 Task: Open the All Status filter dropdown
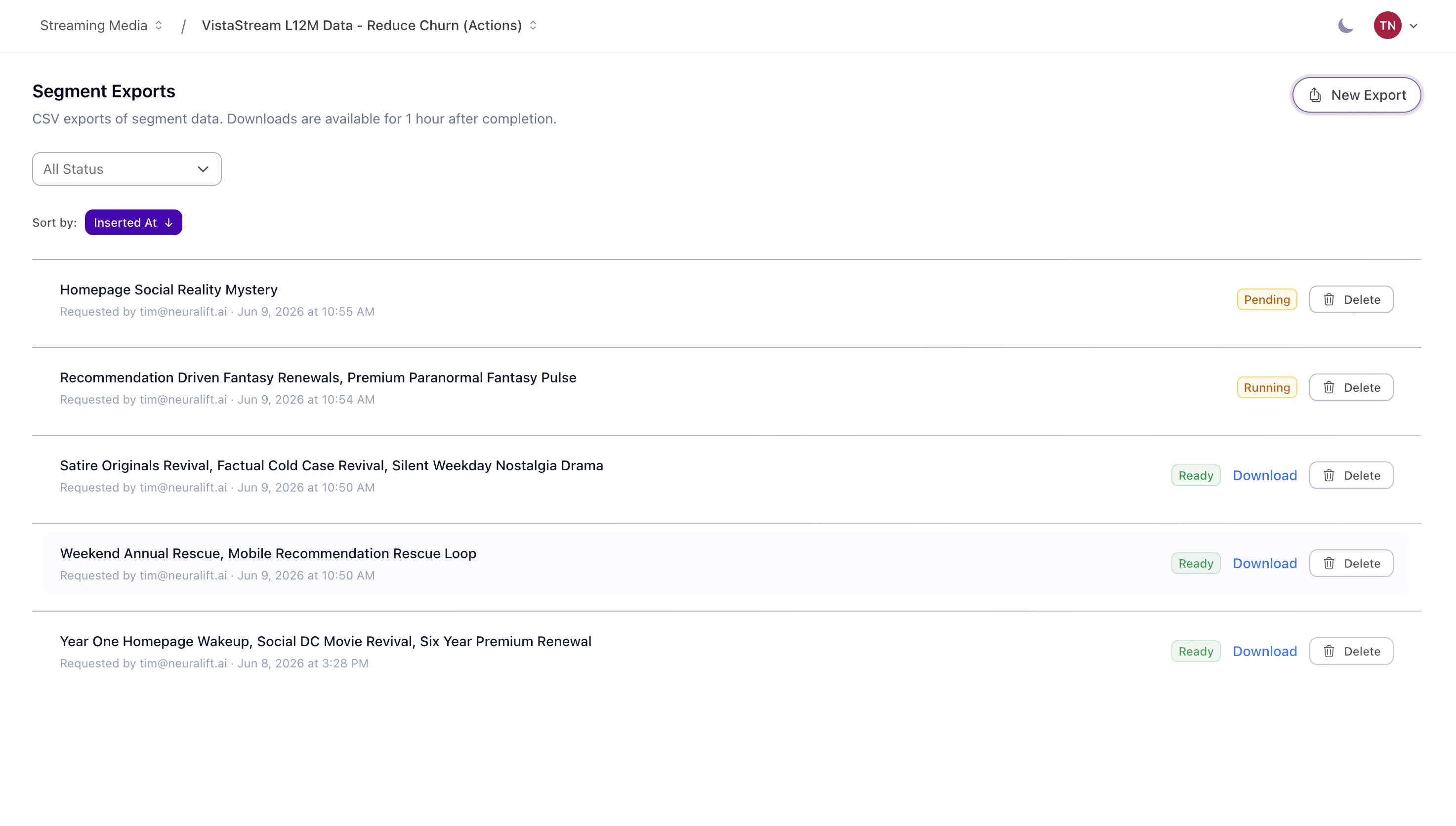(126, 169)
